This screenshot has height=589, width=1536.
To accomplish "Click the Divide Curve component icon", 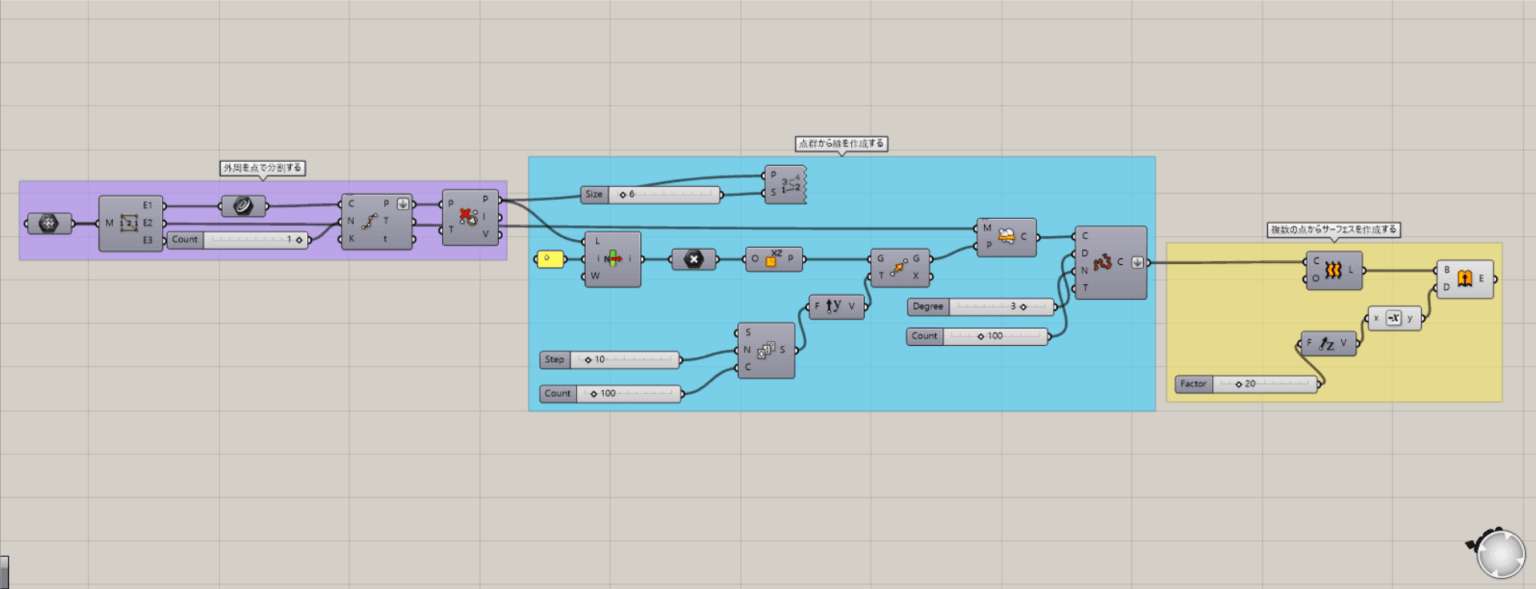I will [369, 222].
